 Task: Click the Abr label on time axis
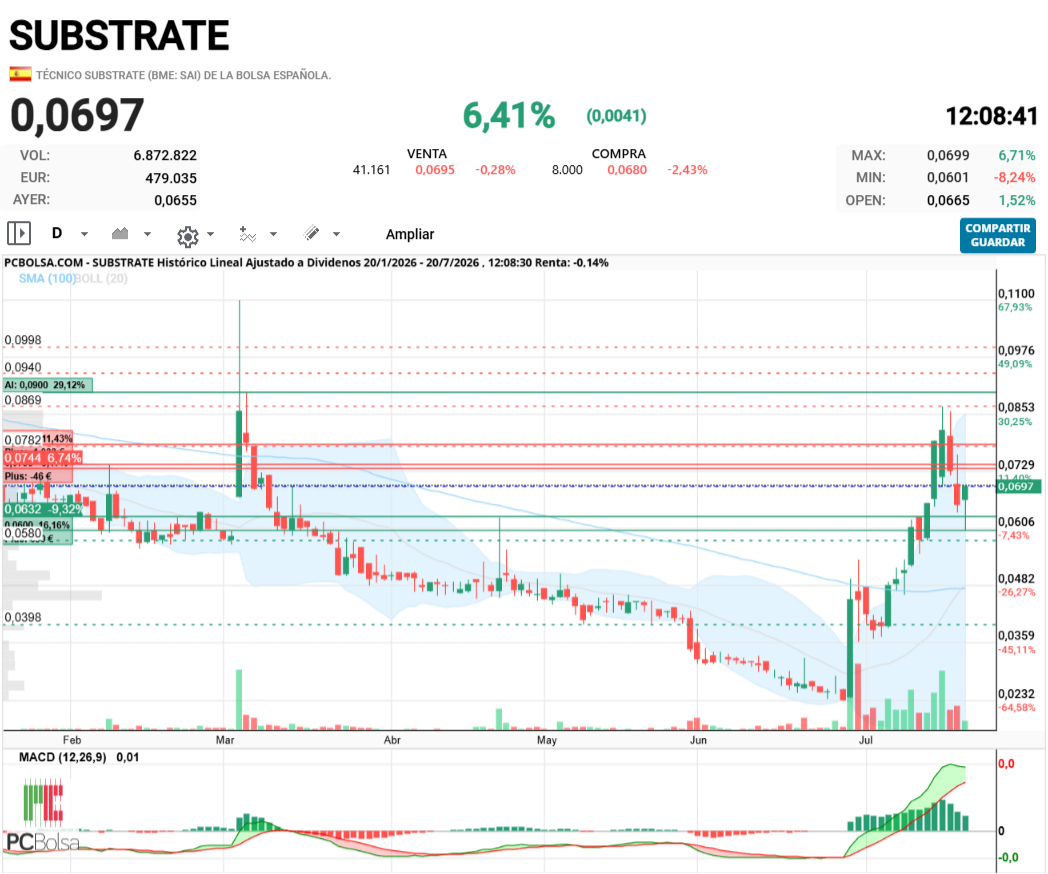[392, 740]
